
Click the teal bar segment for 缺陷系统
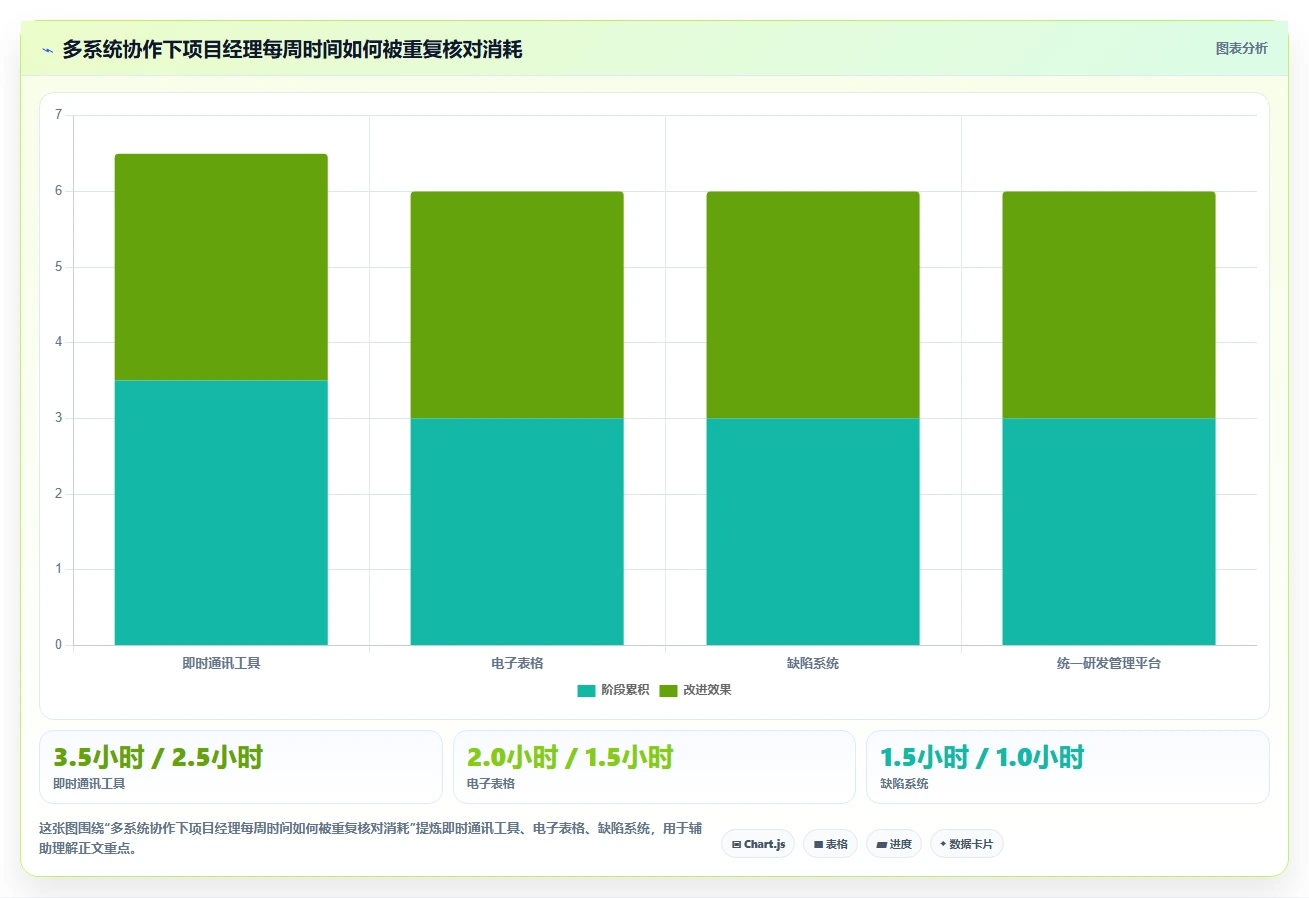813,531
